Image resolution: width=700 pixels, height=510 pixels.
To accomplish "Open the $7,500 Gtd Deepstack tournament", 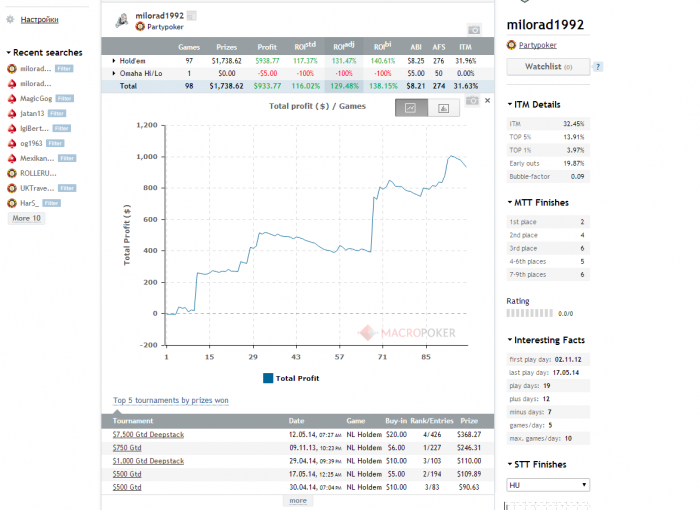I will tap(148, 435).
